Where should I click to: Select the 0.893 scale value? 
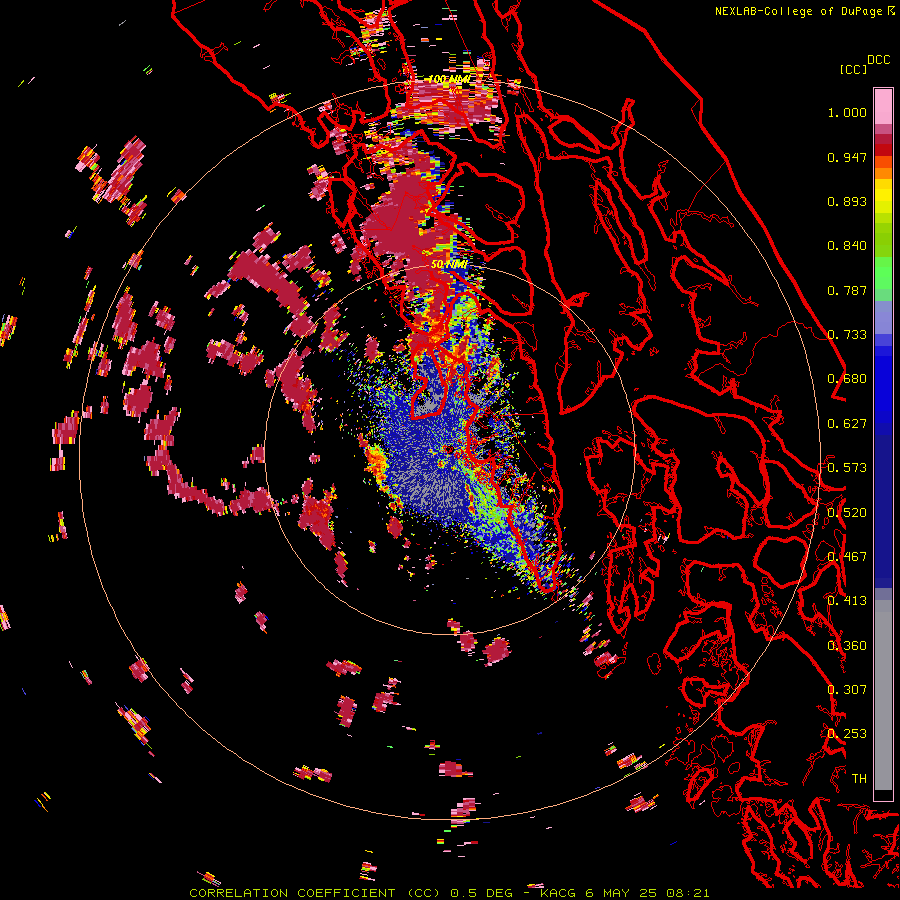tap(847, 201)
